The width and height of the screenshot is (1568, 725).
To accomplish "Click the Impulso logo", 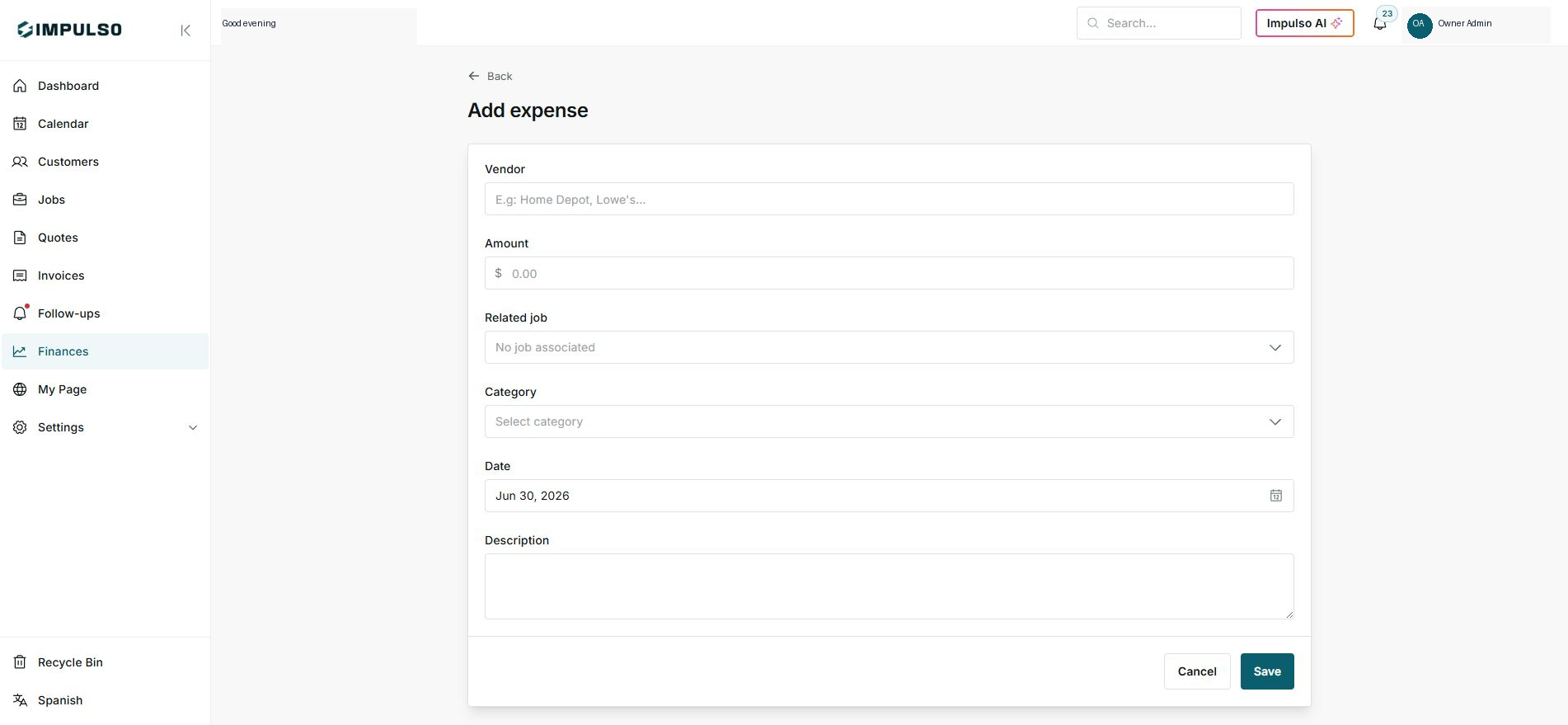I will (69, 30).
